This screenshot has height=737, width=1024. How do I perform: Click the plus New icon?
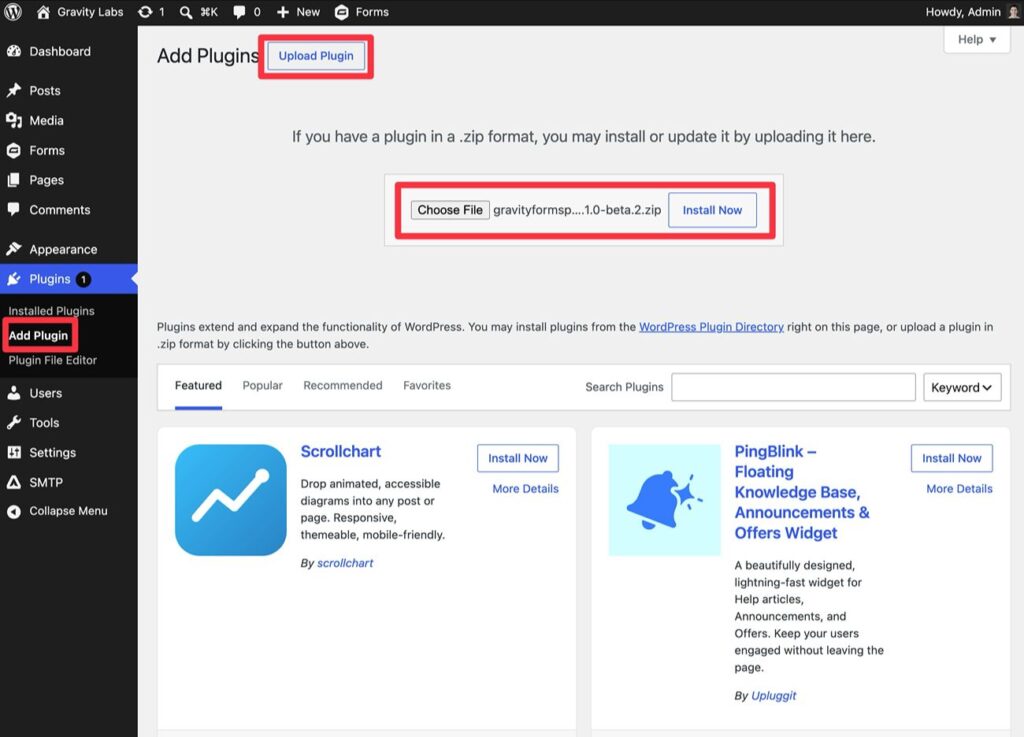[x=283, y=12]
